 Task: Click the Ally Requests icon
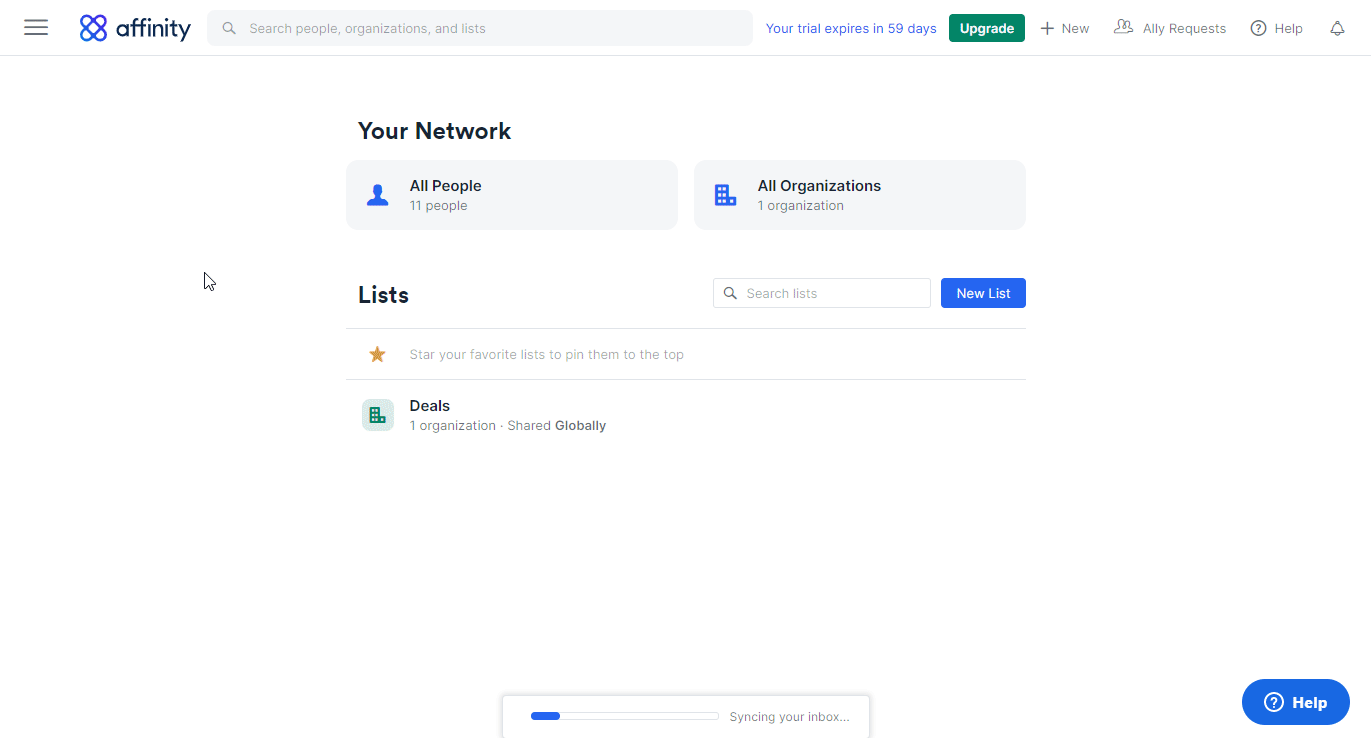(x=1123, y=27)
